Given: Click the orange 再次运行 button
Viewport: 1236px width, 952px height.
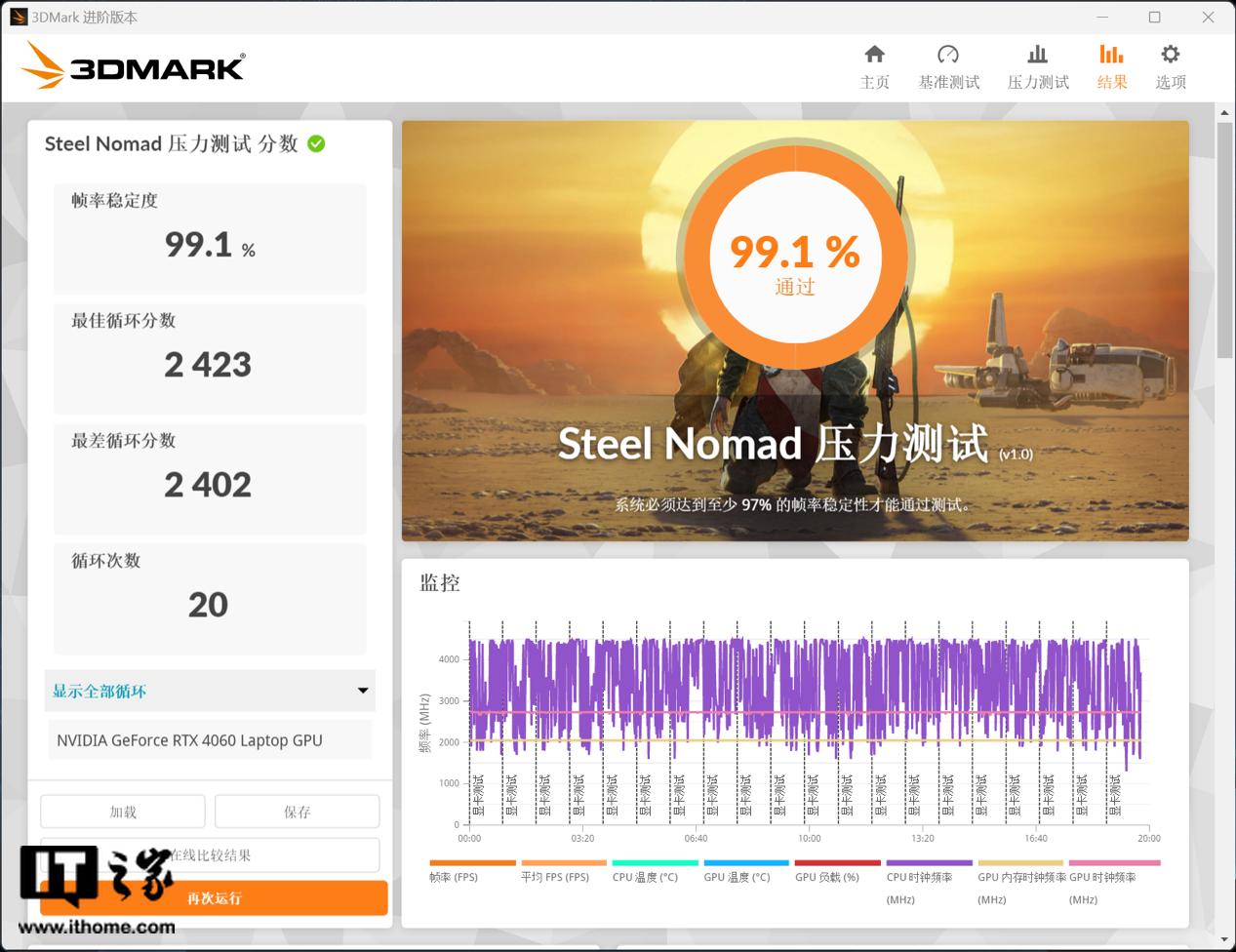Looking at the screenshot, I should (214, 898).
